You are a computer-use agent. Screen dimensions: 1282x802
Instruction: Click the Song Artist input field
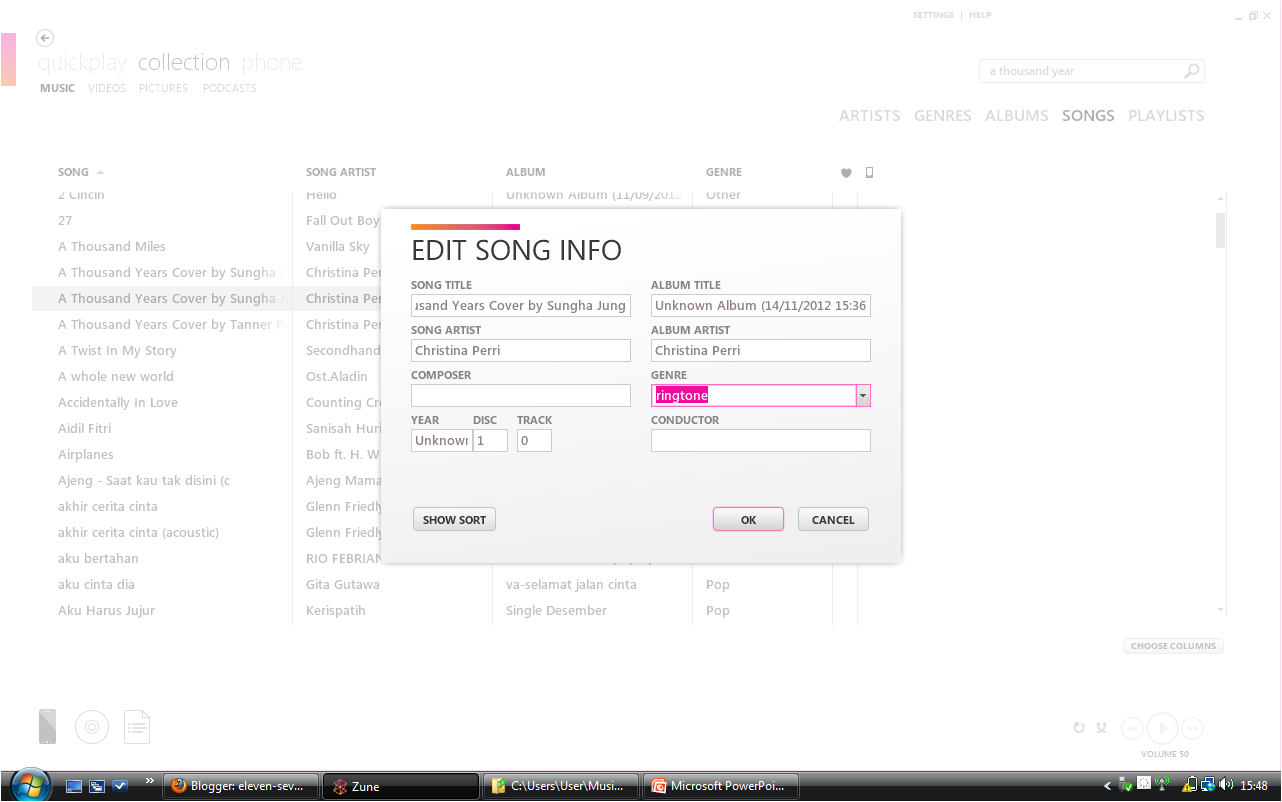521,351
